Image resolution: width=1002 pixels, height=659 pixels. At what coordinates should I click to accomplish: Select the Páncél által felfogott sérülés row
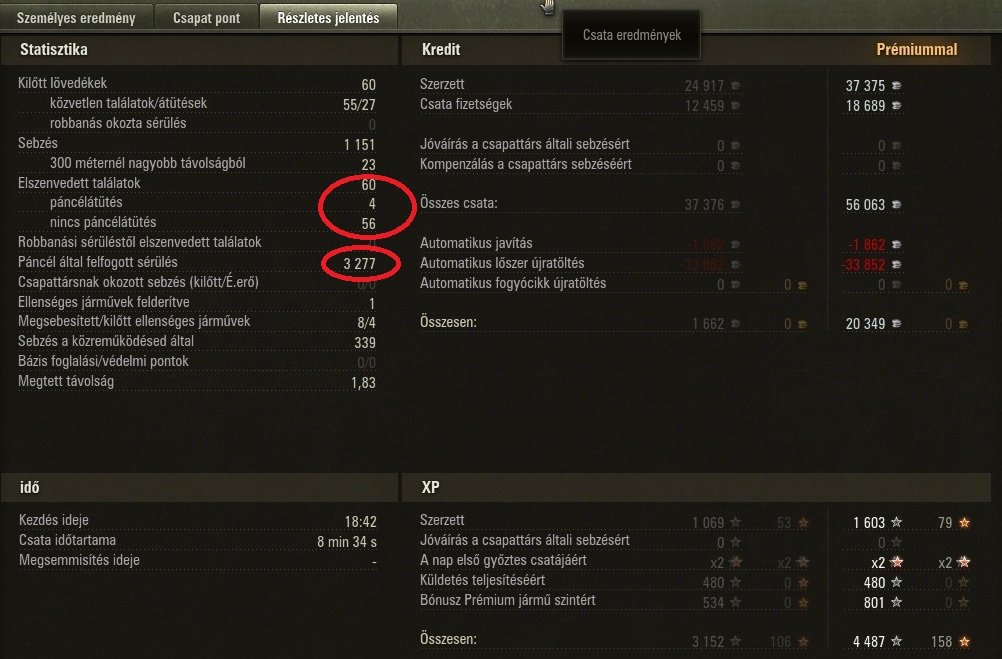197,263
